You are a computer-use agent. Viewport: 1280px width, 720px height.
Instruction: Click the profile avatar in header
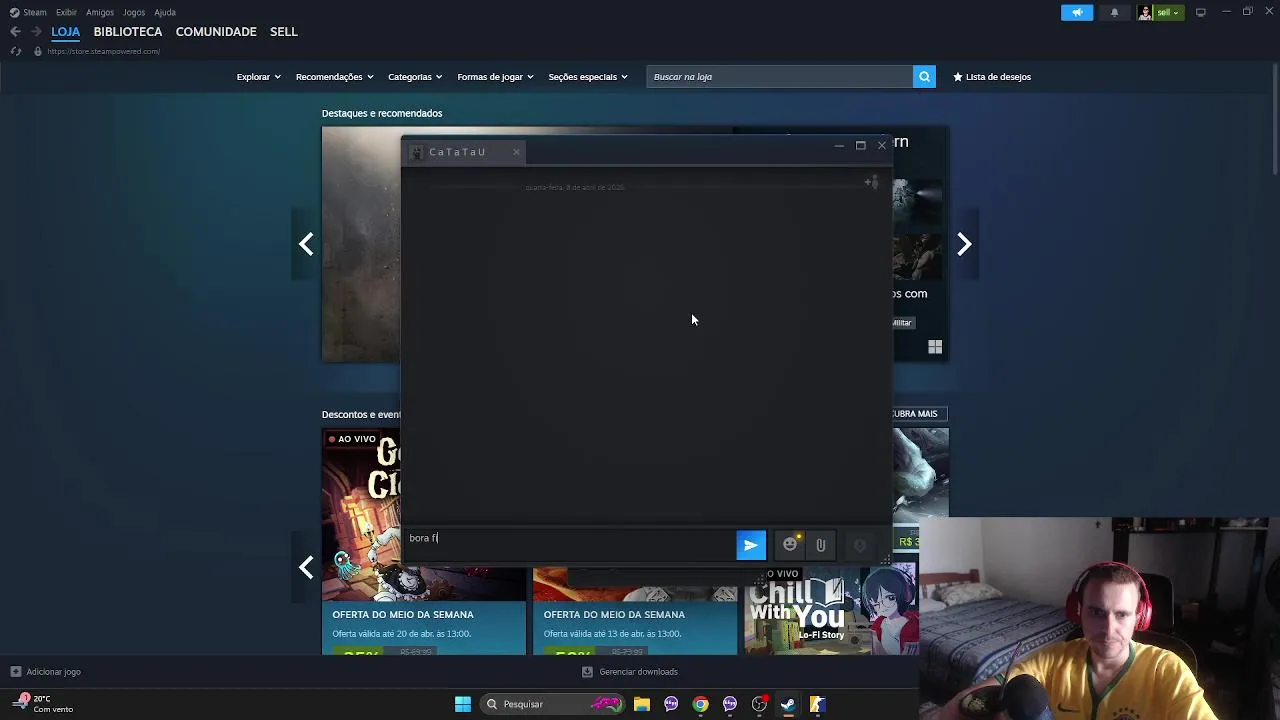pyautogui.click(x=1145, y=12)
